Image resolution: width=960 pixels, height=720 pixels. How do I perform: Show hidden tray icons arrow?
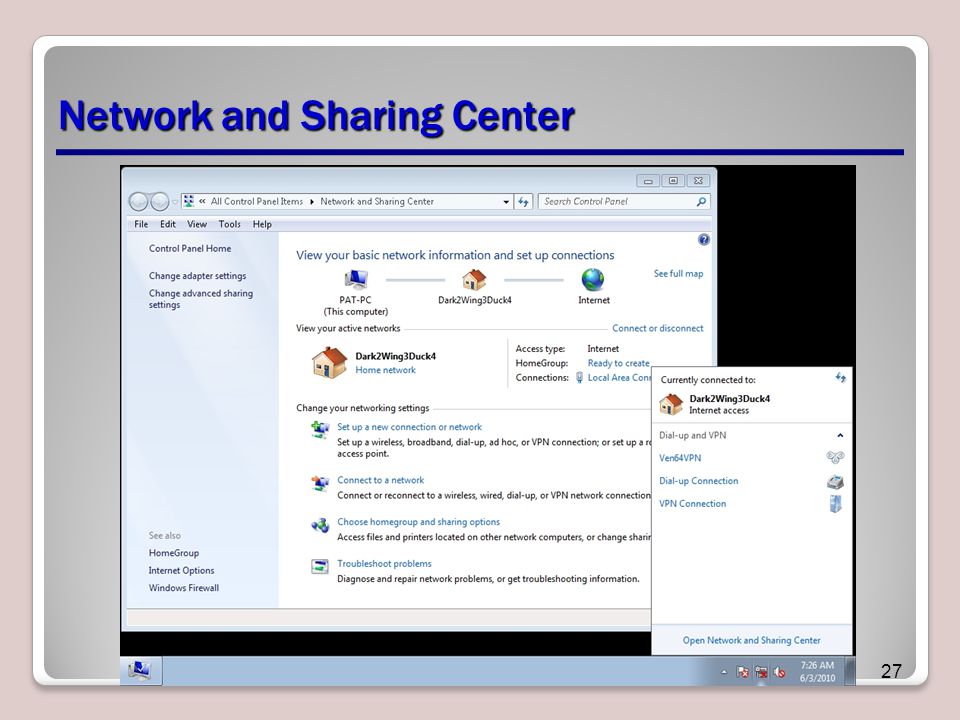click(724, 672)
